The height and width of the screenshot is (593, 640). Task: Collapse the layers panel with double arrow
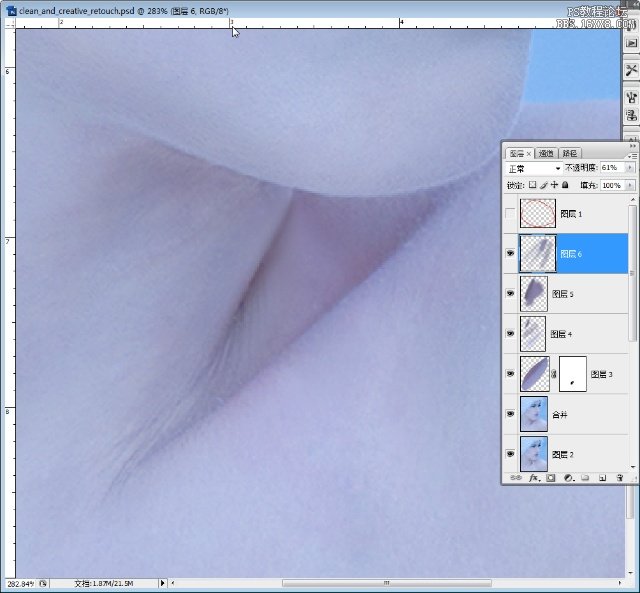(x=633, y=146)
